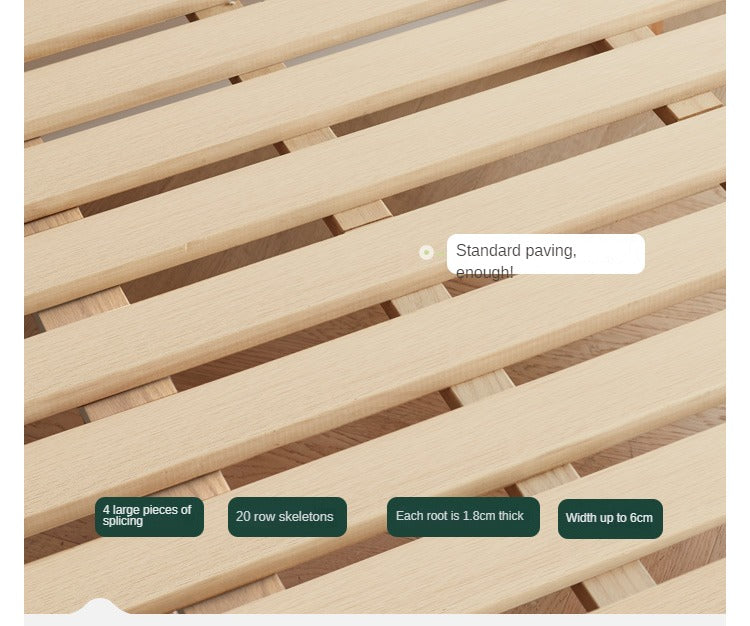
Task: Tap the 'Each root is 1.8cm thick' badge
Action: click(463, 517)
